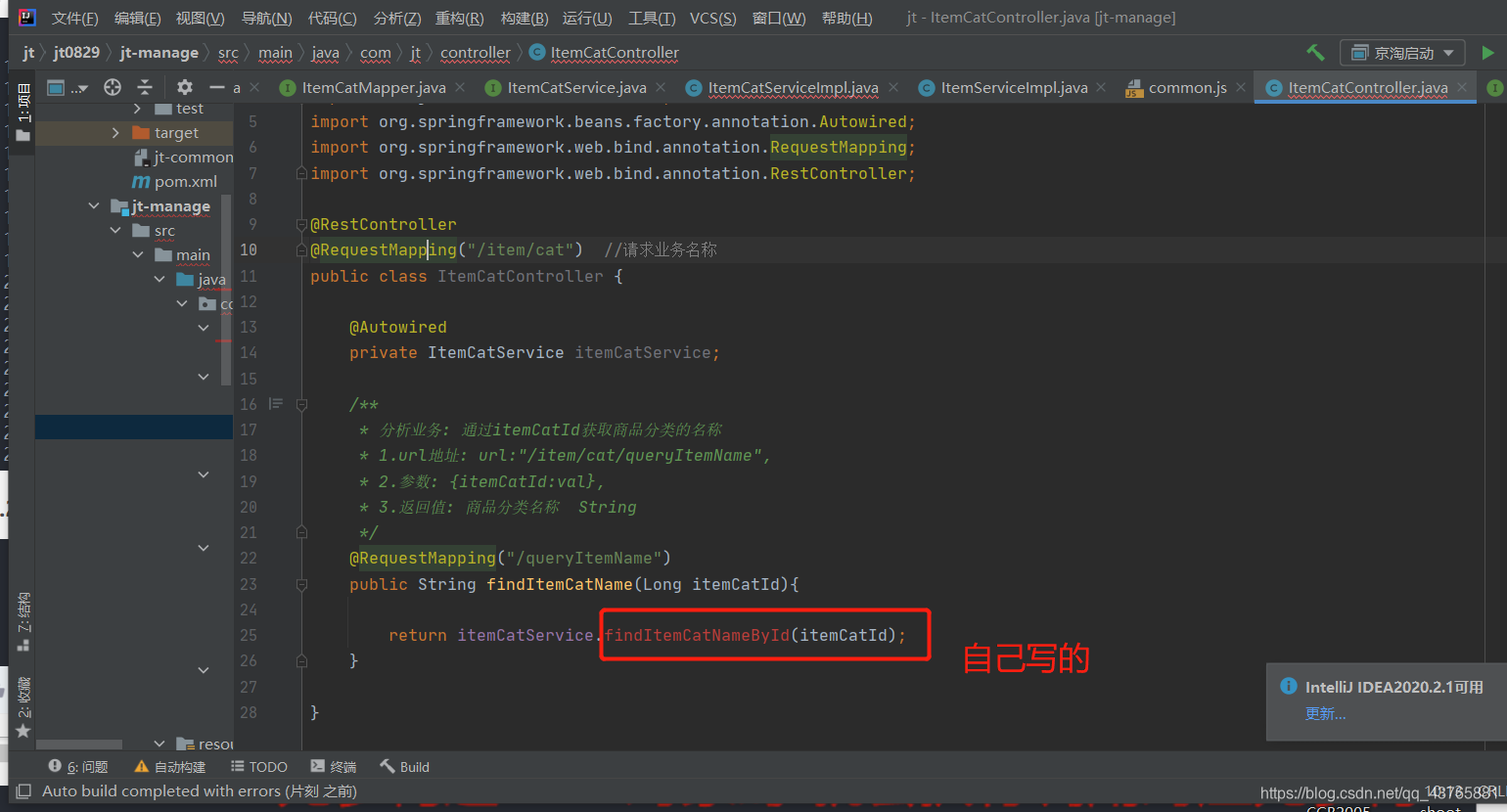The image size is (1507, 812).
Task: Open the 重构(R) menu
Action: click(460, 19)
